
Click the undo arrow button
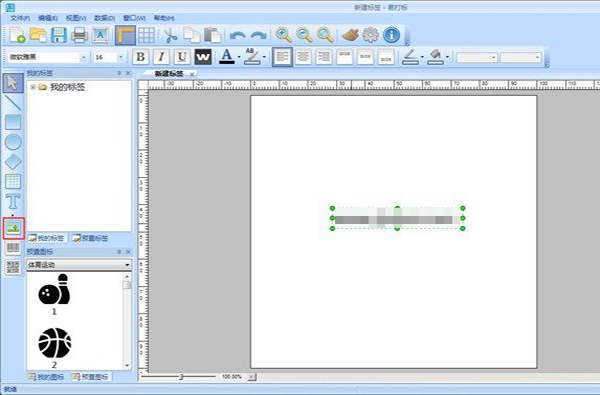pos(237,36)
